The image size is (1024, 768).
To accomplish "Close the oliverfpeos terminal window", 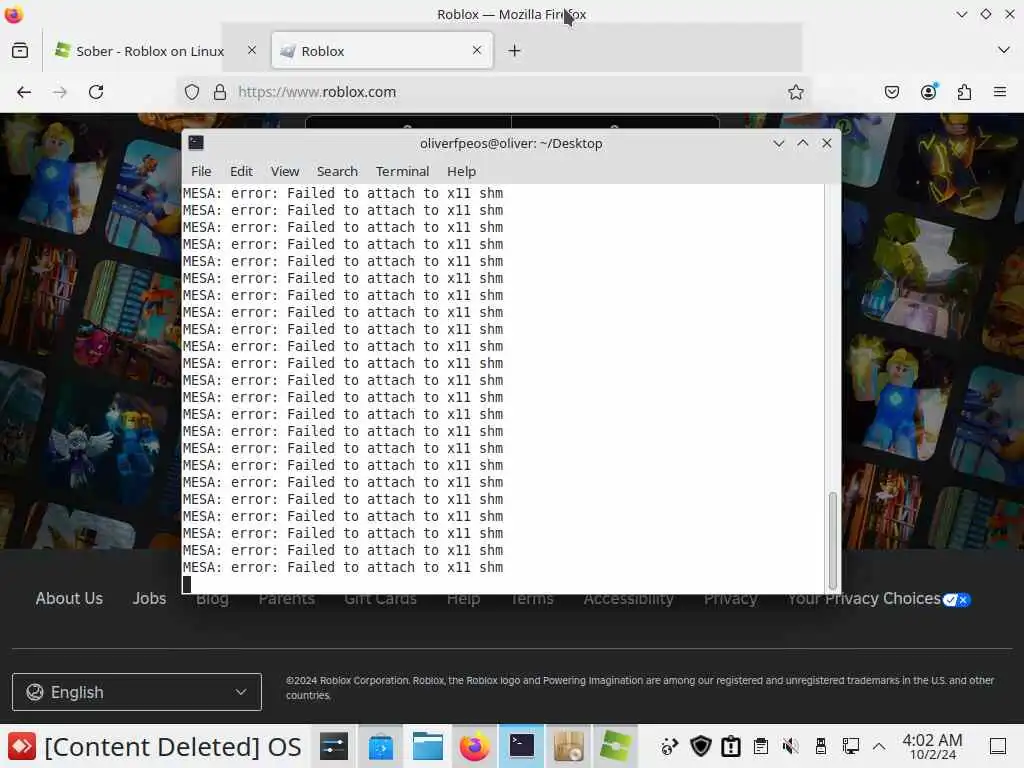I will pos(827,143).
